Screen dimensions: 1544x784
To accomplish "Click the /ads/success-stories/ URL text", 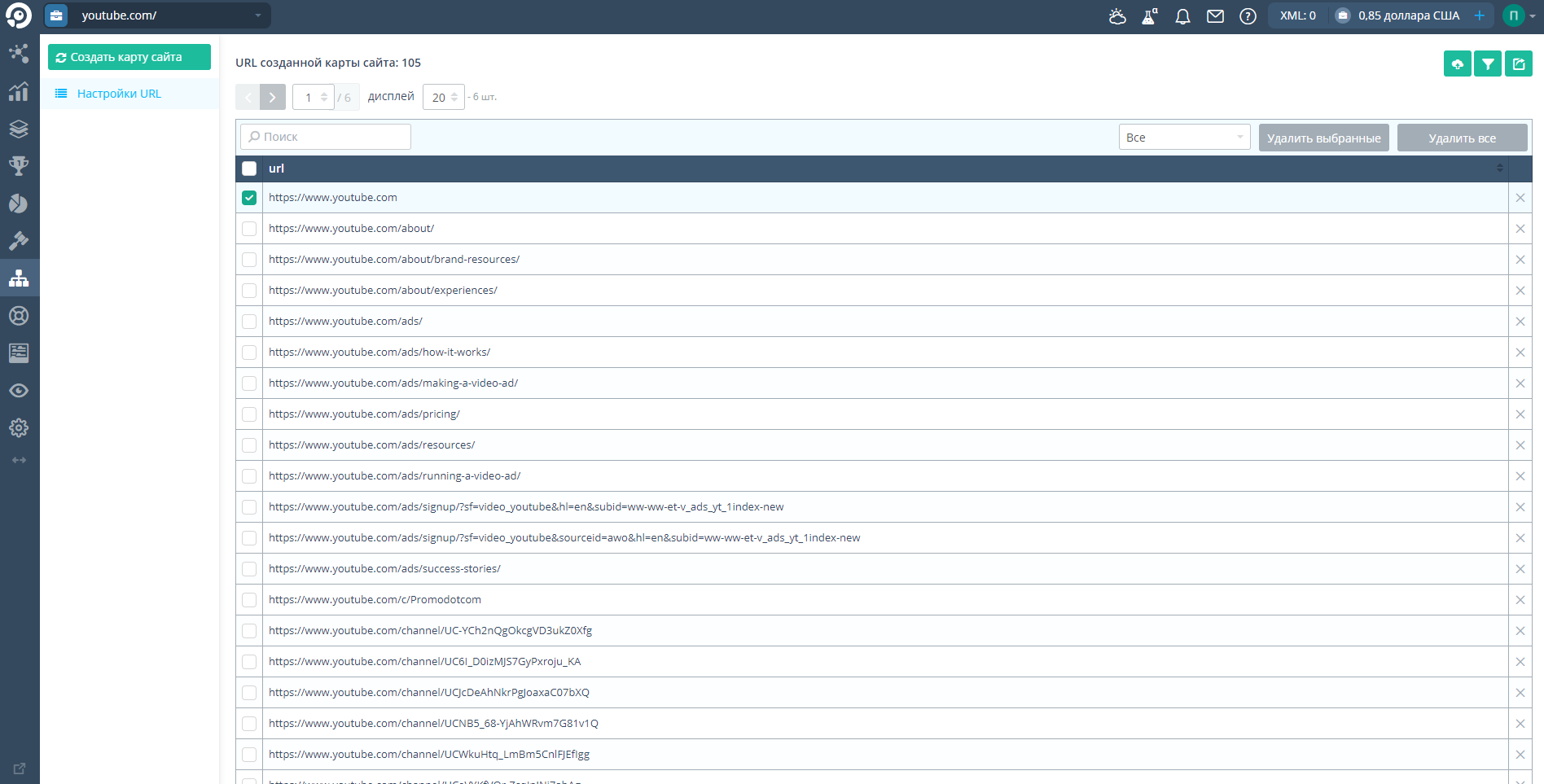I will pos(384,569).
